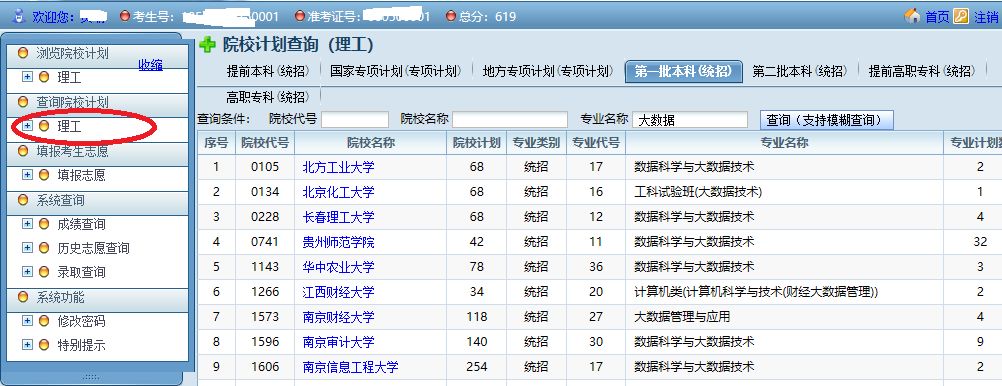
Task: Click the orange bullet beside 浏览院校计划
Action: (23, 54)
